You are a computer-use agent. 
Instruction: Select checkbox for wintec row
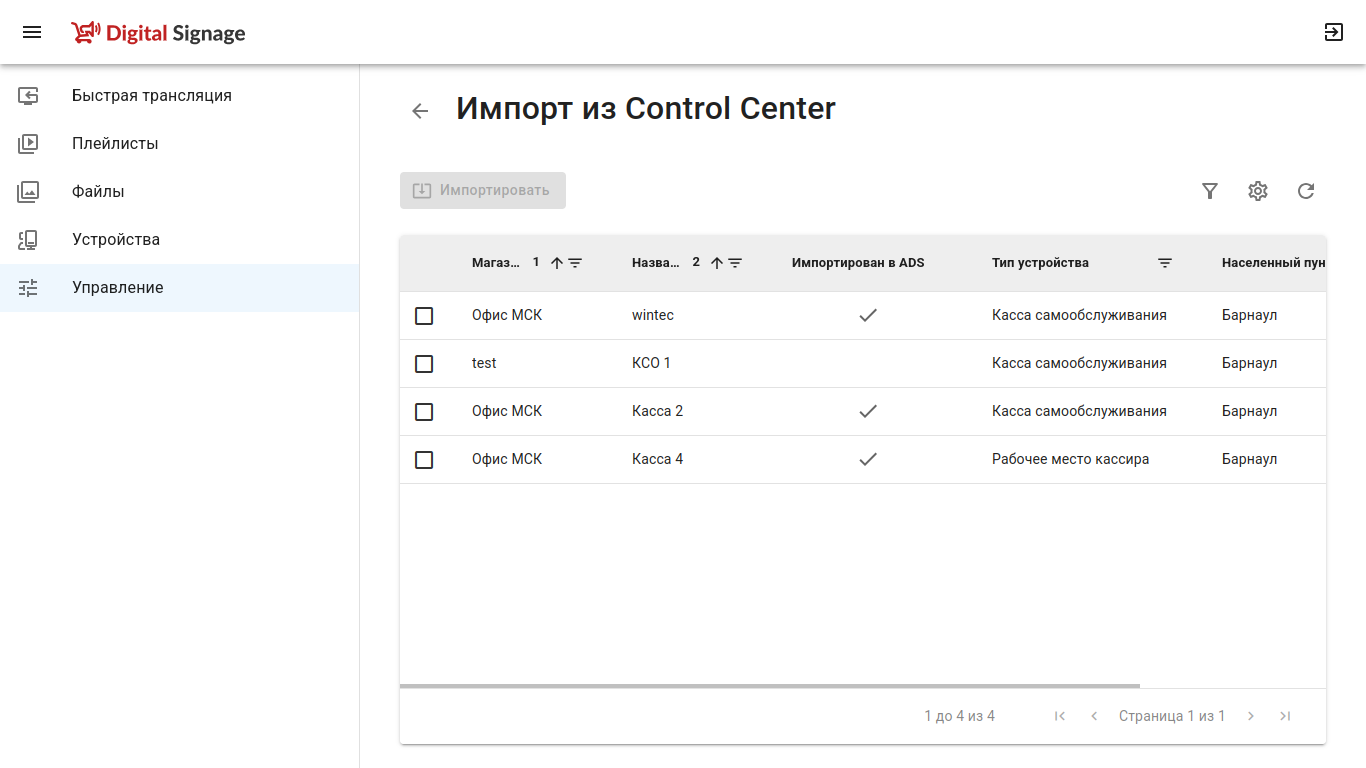click(x=424, y=316)
